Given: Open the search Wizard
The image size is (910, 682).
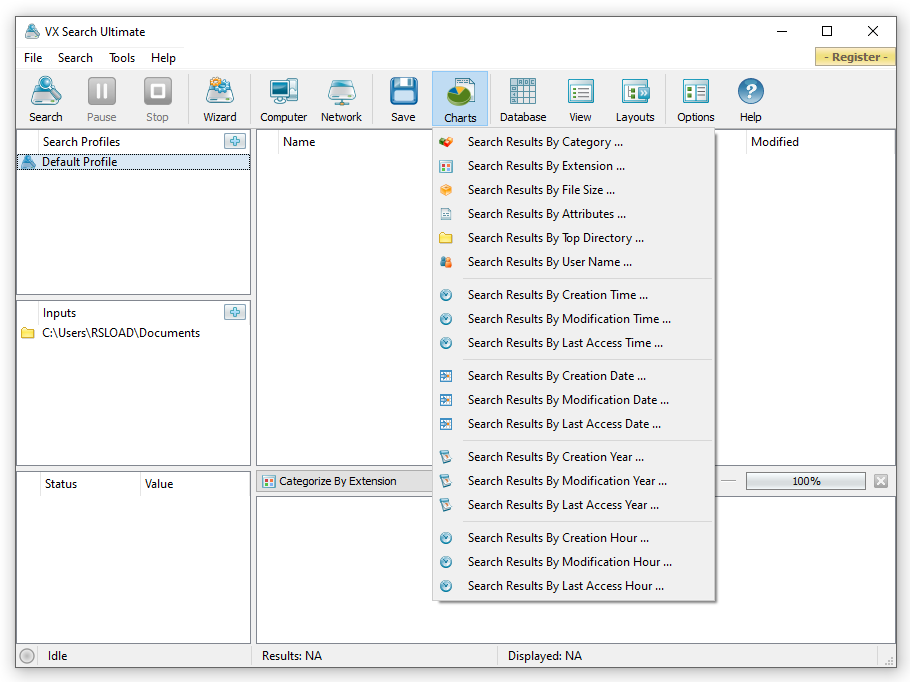Looking at the screenshot, I should click(x=220, y=99).
